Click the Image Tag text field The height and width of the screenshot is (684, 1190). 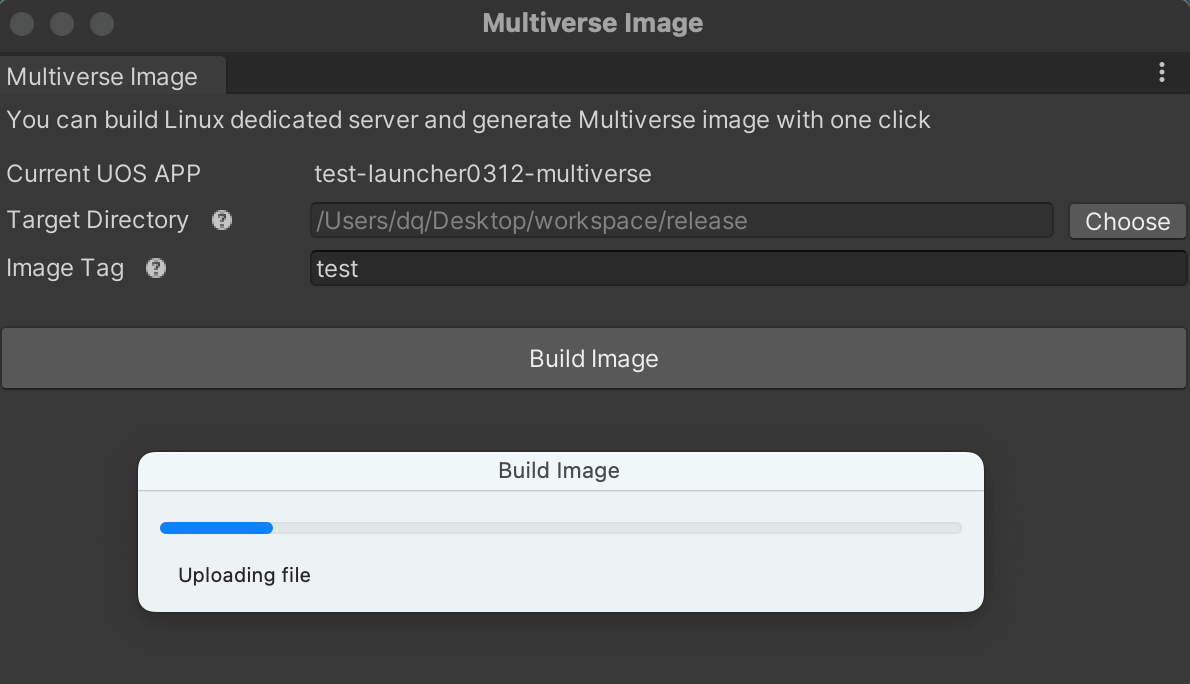[748, 268]
